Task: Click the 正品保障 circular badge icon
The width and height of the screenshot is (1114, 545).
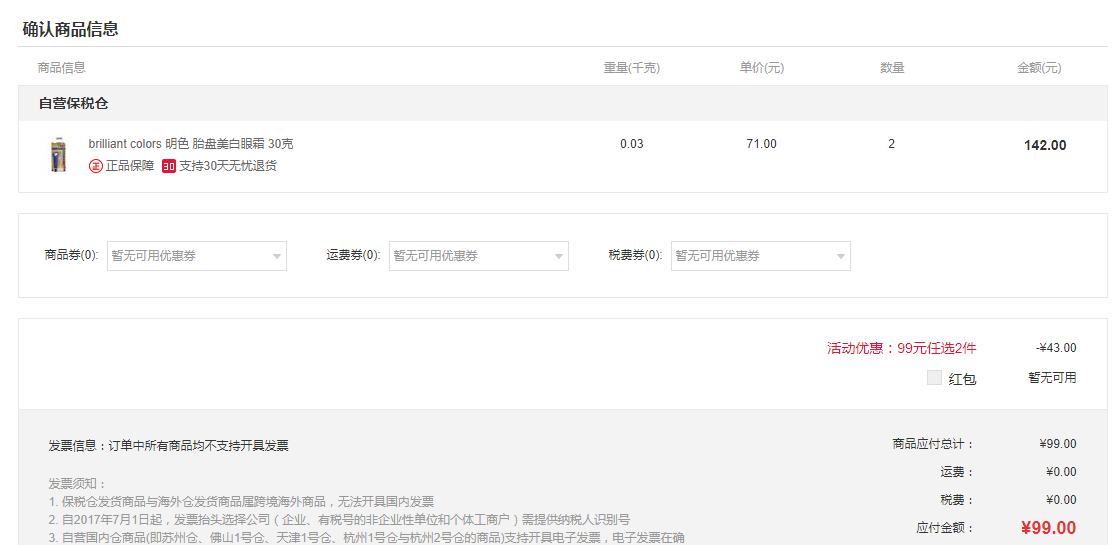Action: 96,166
